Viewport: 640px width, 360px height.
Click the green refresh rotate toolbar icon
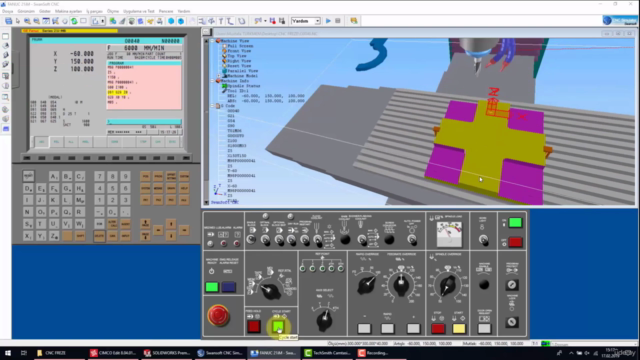74,21
